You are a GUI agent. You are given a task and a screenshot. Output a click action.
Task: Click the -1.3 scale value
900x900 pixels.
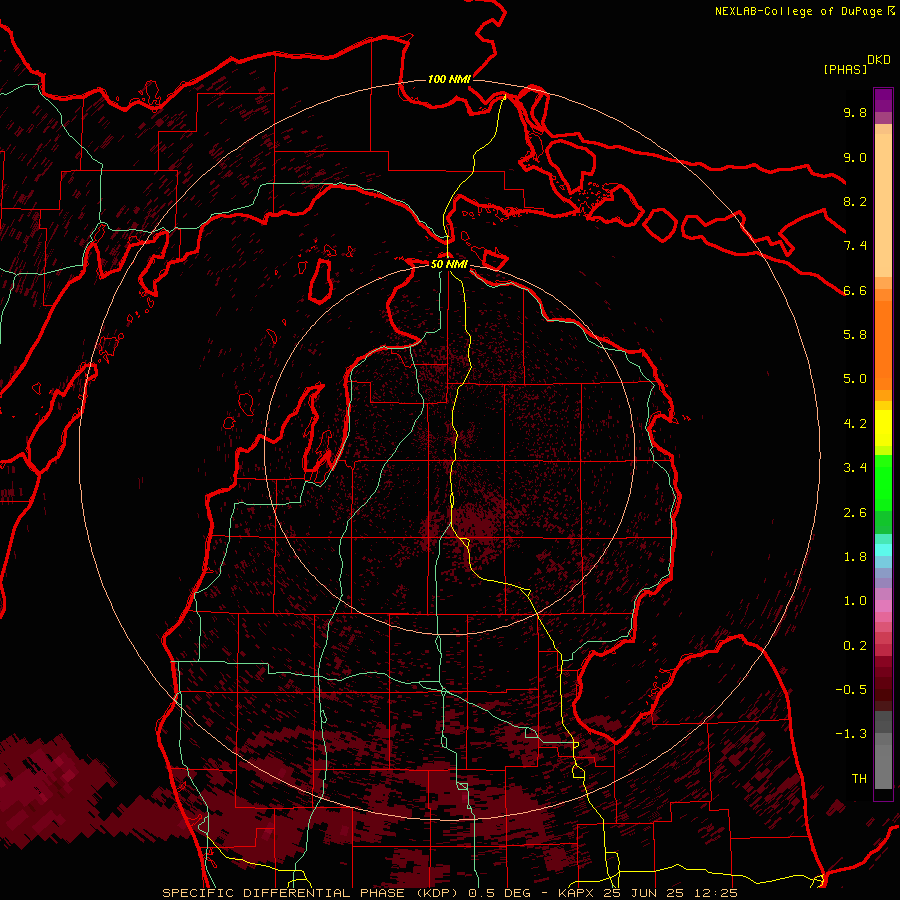coord(851,734)
